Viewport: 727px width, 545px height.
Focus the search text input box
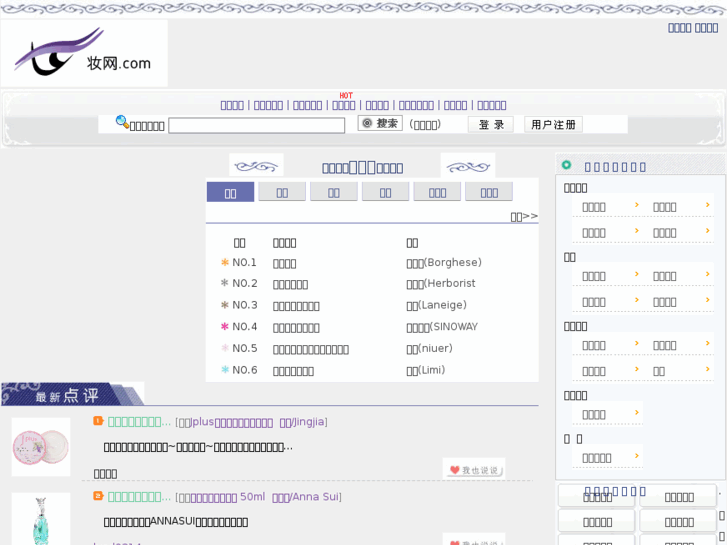point(256,125)
